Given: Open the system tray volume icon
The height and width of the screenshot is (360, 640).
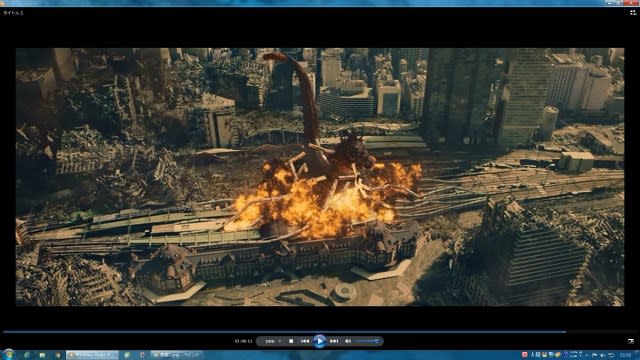Looking at the screenshot, I should click(603, 356).
